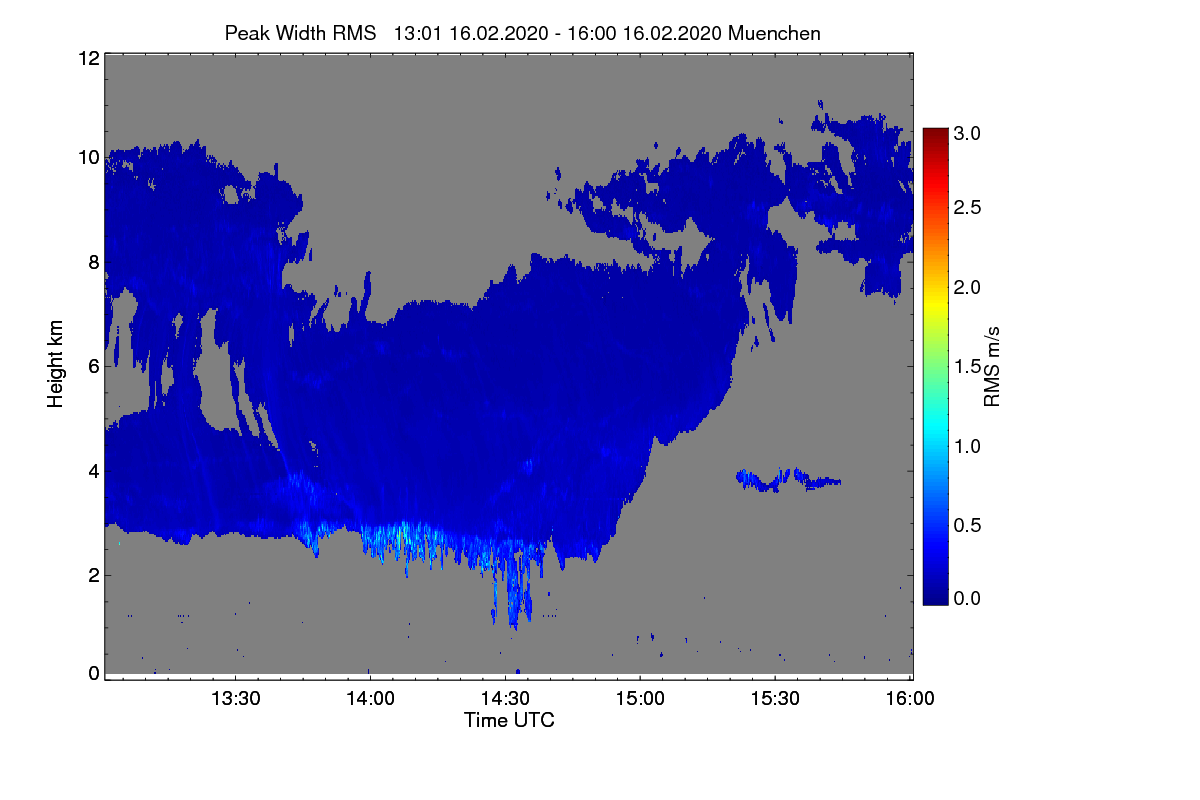Click the "RMS m/s" colorbar label
Viewport: 1200px width, 800px height.
coord(991,366)
